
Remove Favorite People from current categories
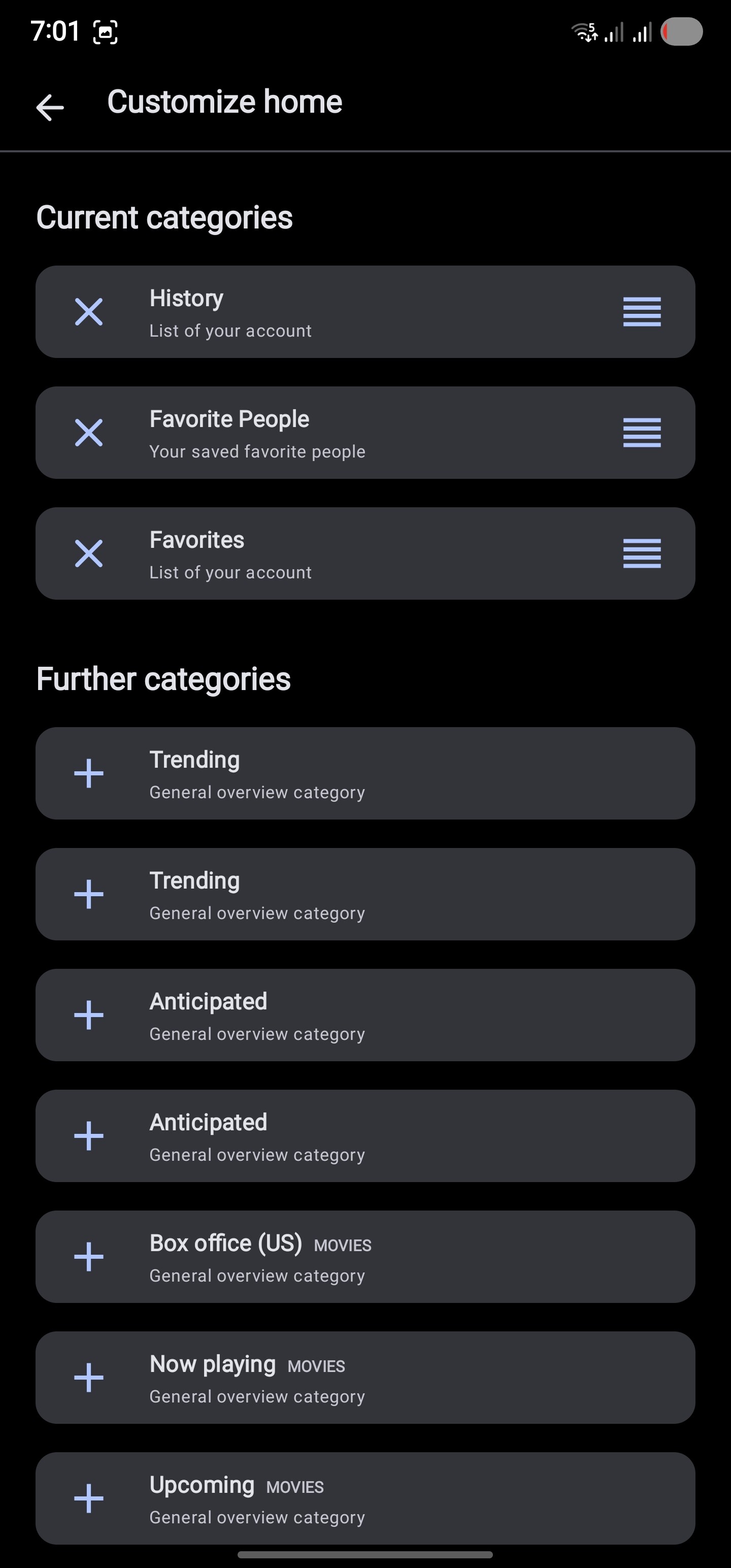coord(89,433)
